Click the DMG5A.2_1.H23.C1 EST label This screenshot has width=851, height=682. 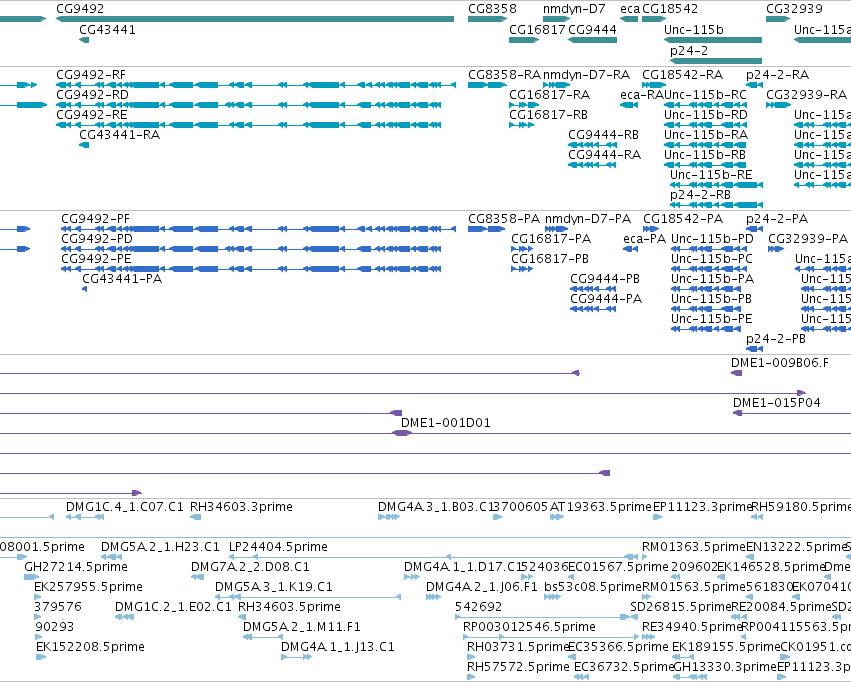coord(160,547)
